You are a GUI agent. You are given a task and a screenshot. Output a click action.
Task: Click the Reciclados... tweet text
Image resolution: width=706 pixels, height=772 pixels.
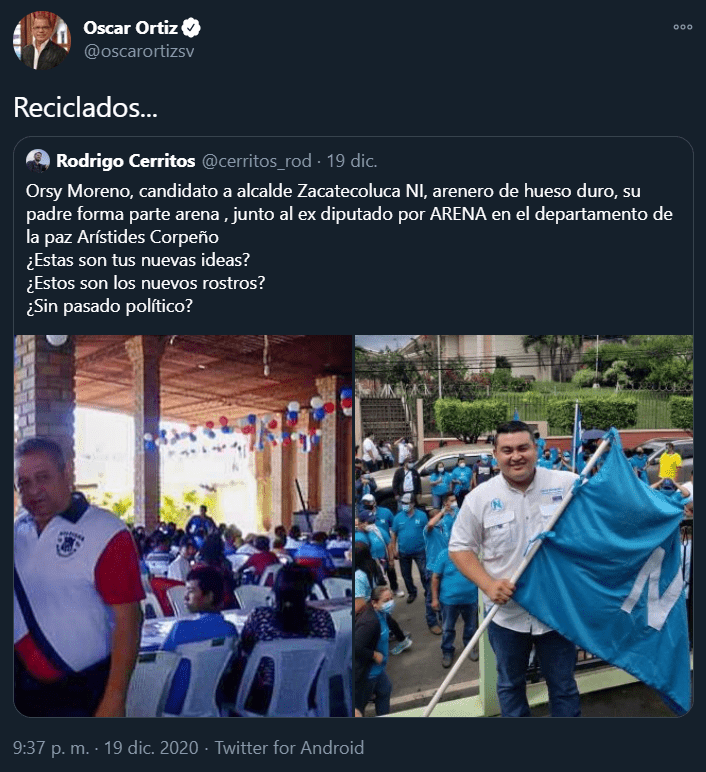(x=86, y=107)
